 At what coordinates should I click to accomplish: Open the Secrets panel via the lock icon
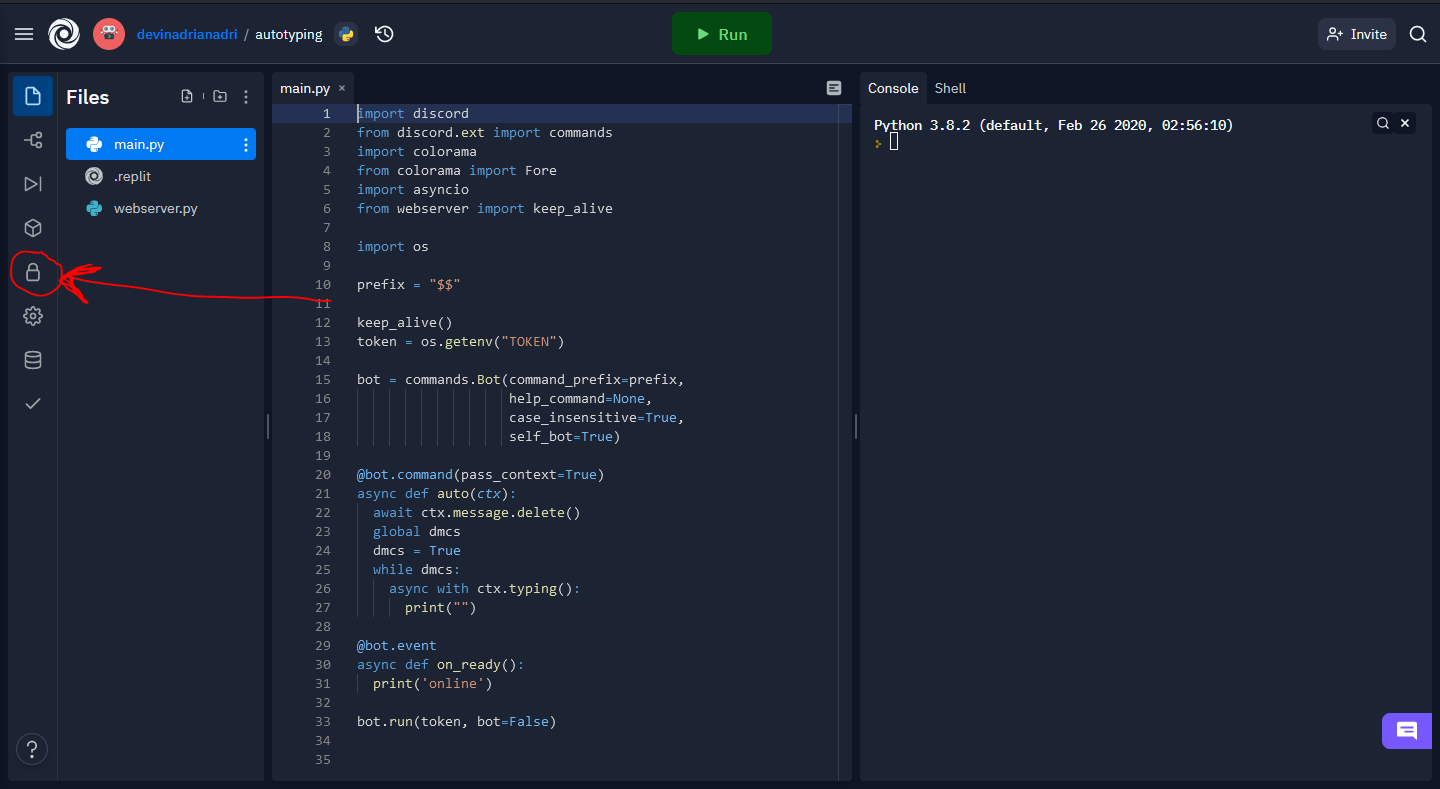32,272
